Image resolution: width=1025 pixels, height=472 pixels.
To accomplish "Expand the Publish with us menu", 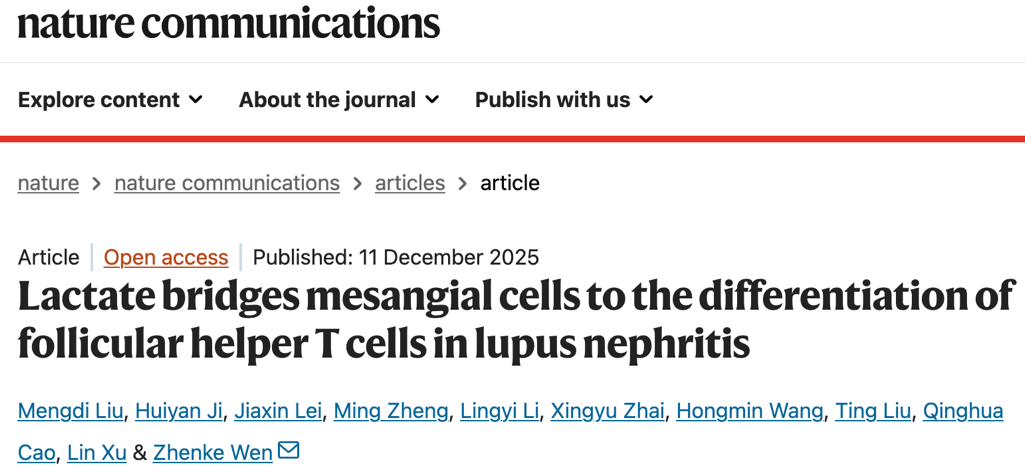I will [563, 100].
